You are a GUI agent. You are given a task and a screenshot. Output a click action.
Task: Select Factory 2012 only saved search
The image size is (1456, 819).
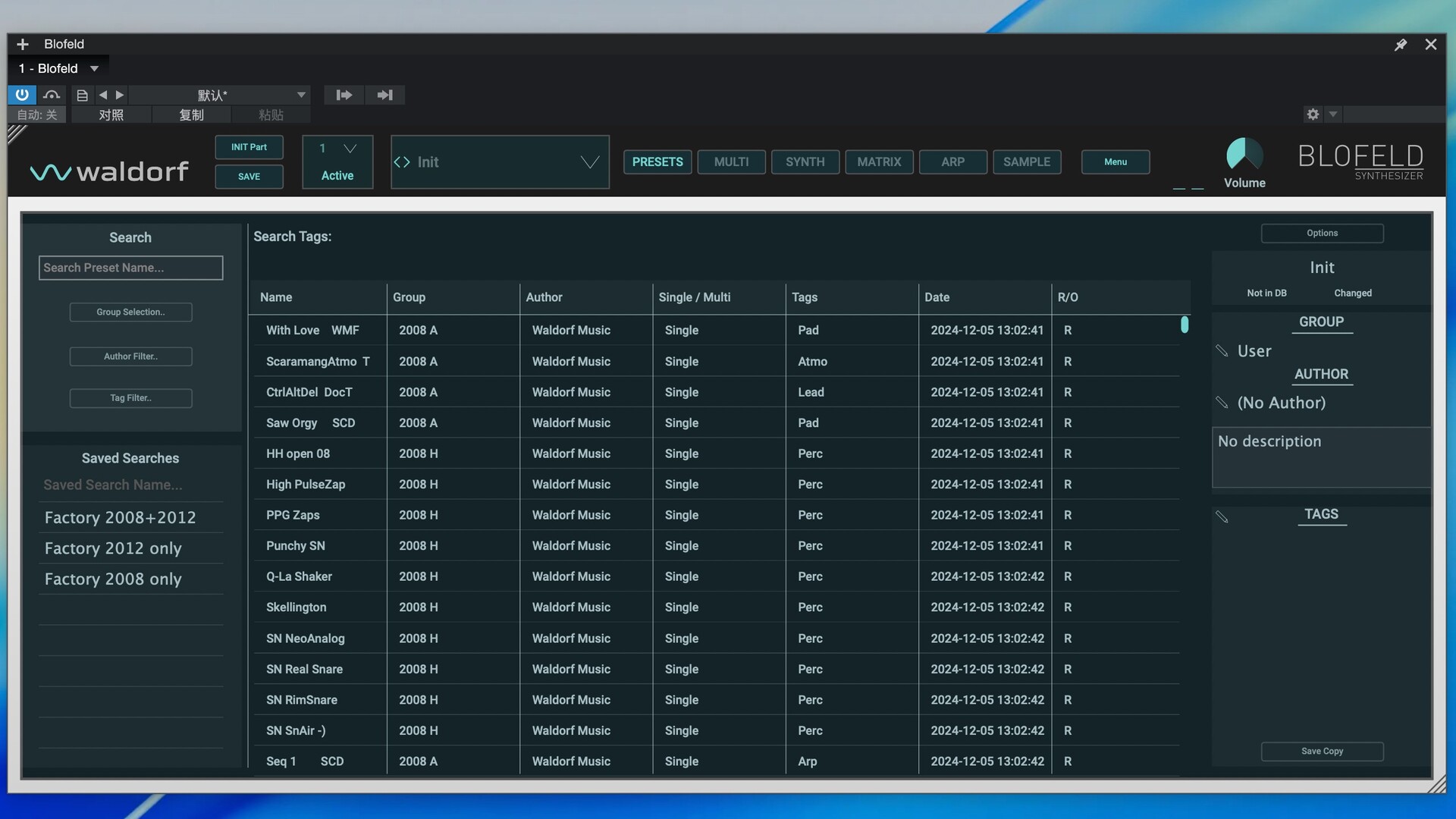click(x=131, y=548)
